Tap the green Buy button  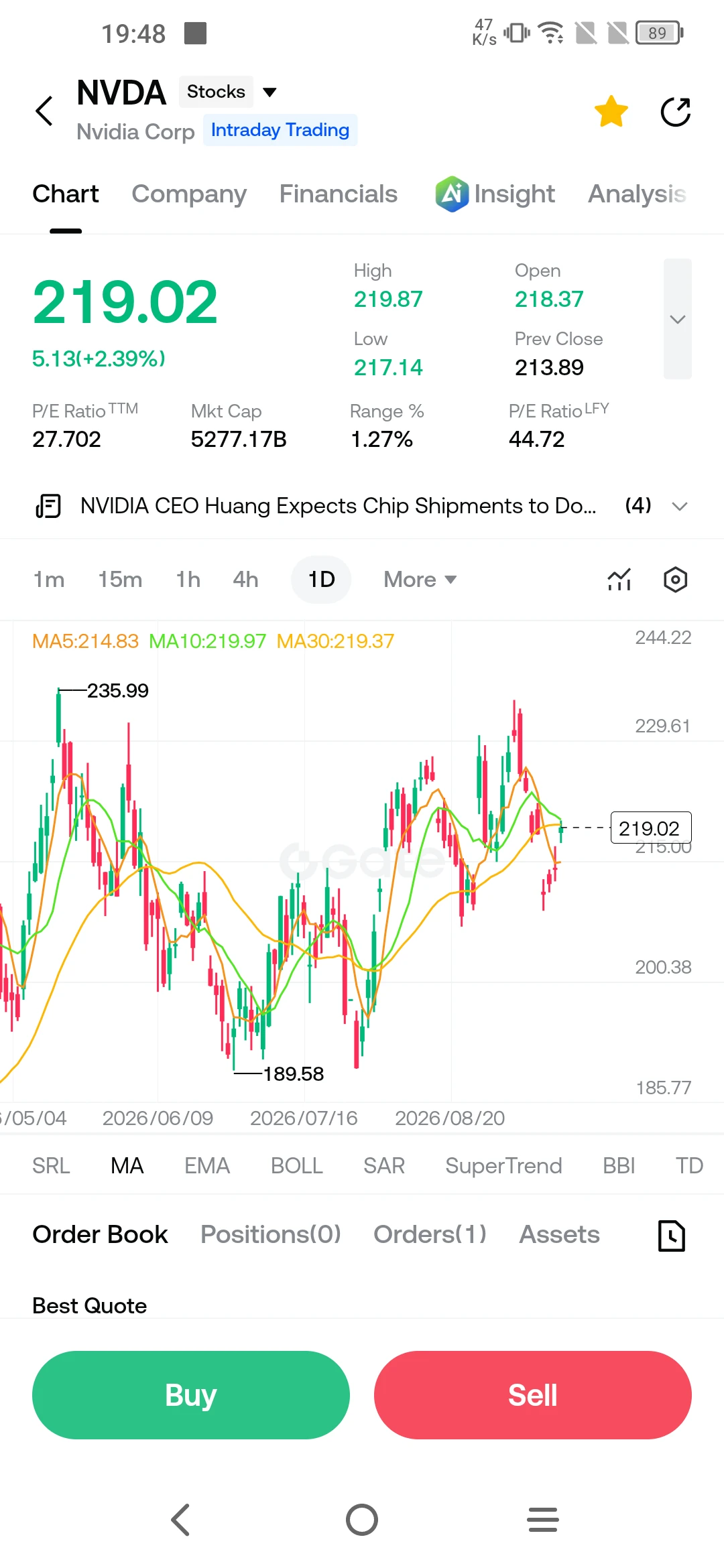tap(191, 1395)
